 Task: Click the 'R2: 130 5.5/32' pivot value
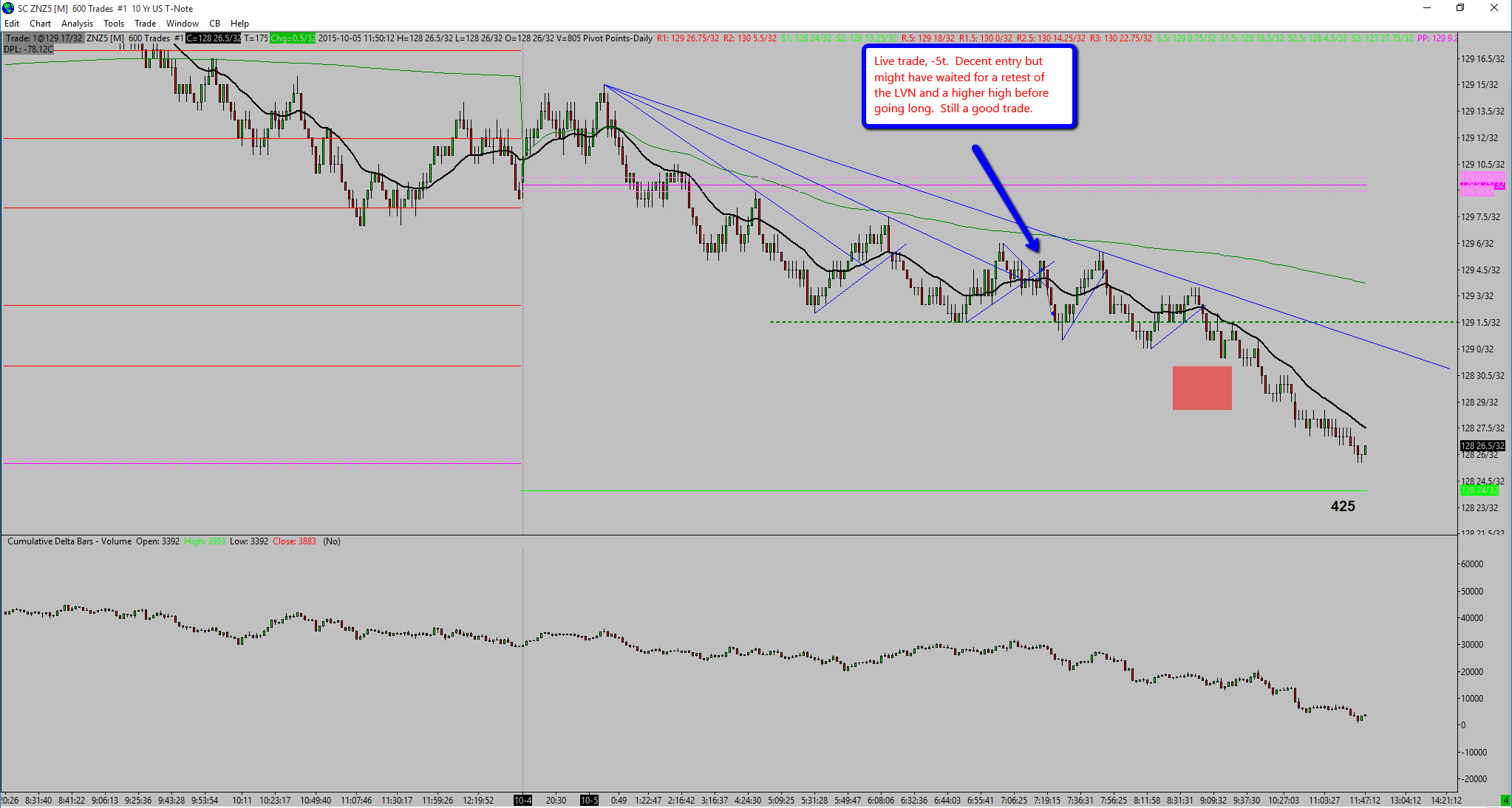click(749, 38)
